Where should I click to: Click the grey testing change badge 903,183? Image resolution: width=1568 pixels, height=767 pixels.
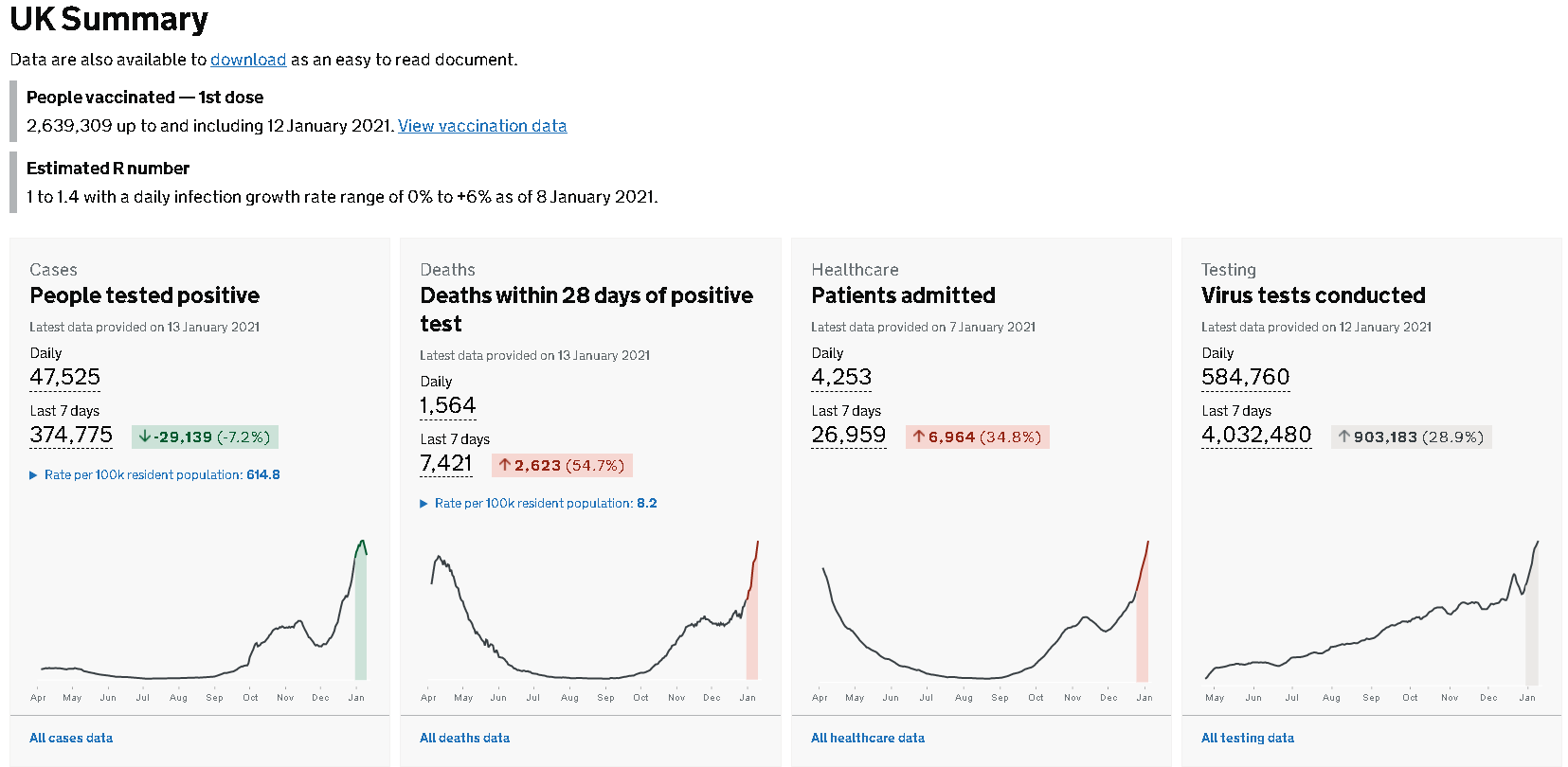tap(1411, 437)
